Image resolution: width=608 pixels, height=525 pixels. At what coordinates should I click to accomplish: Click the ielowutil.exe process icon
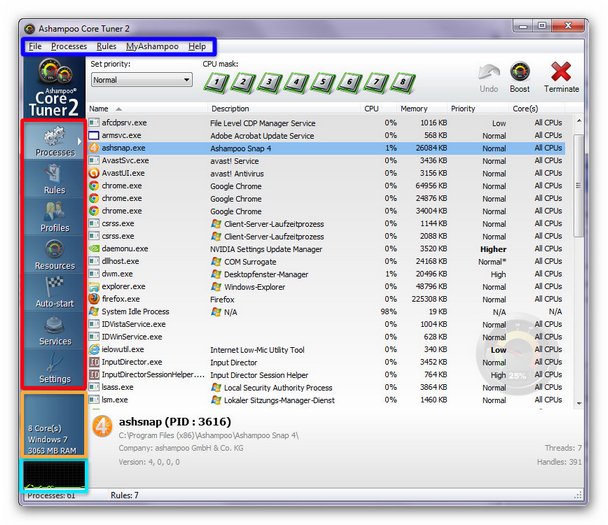93,349
